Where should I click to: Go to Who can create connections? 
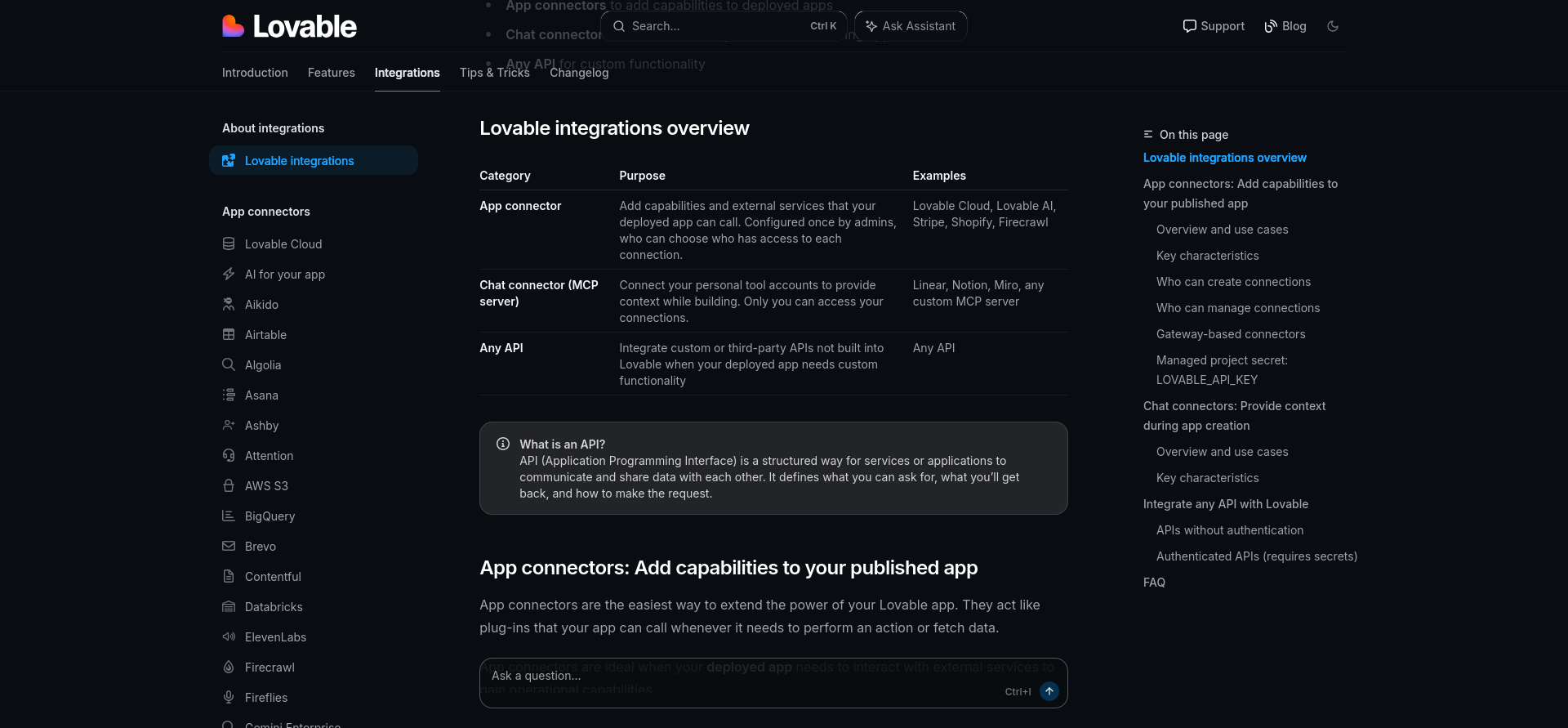coord(1233,282)
